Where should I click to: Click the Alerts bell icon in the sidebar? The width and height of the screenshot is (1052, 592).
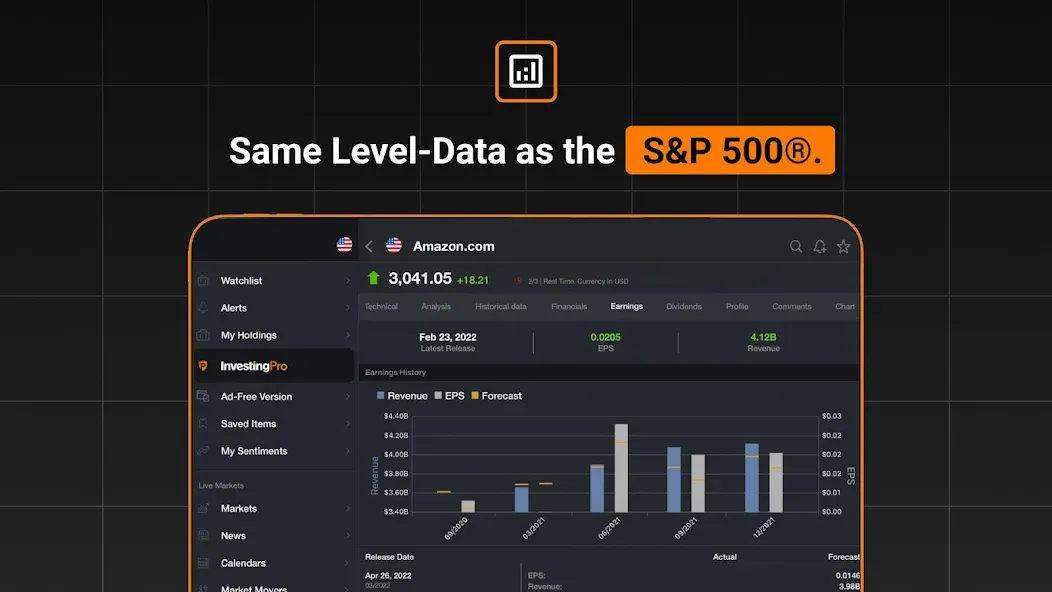pyautogui.click(x=203, y=308)
